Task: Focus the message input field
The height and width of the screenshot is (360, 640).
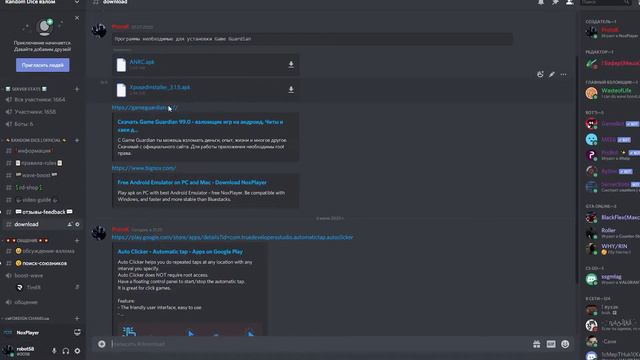Action: (318, 344)
